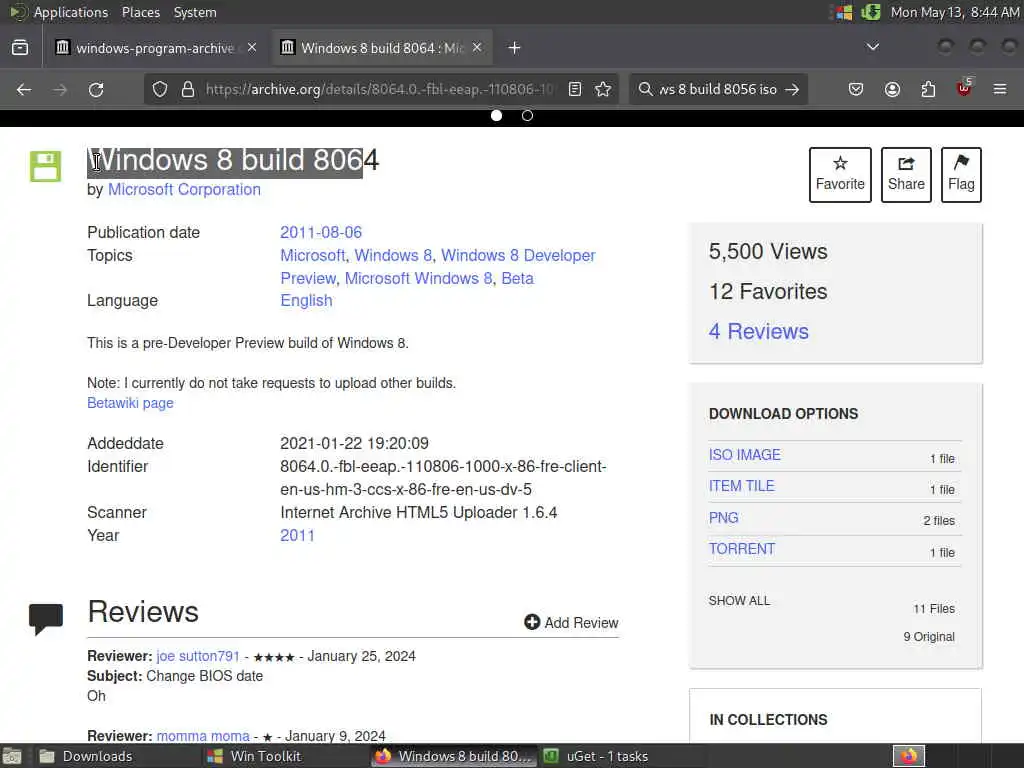
Task: Open the extensions puzzle icon
Action: [928, 89]
